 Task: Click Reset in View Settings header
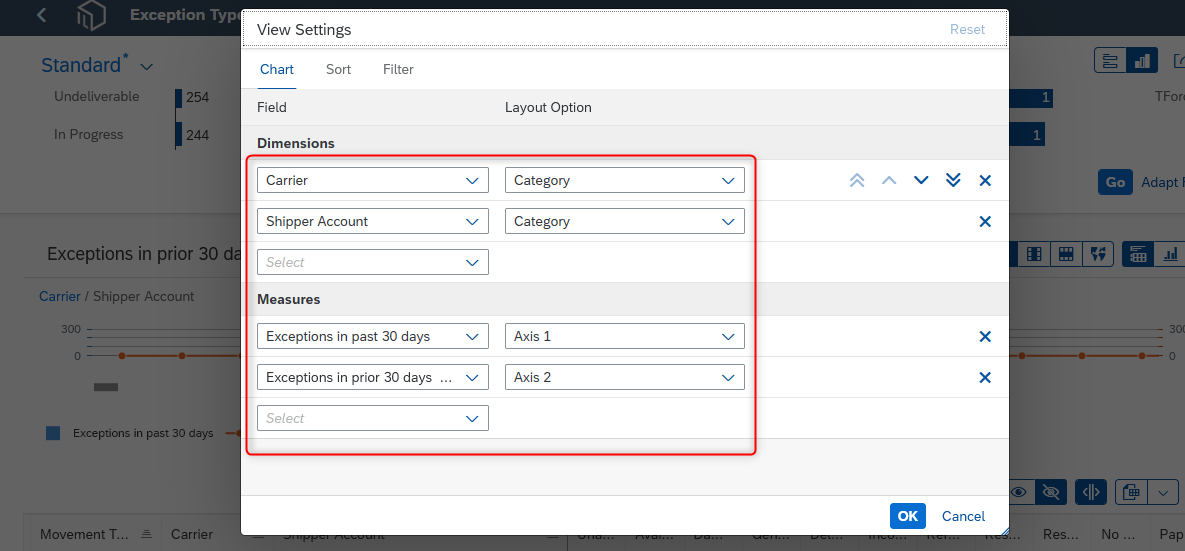pyautogui.click(x=967, y=29)
